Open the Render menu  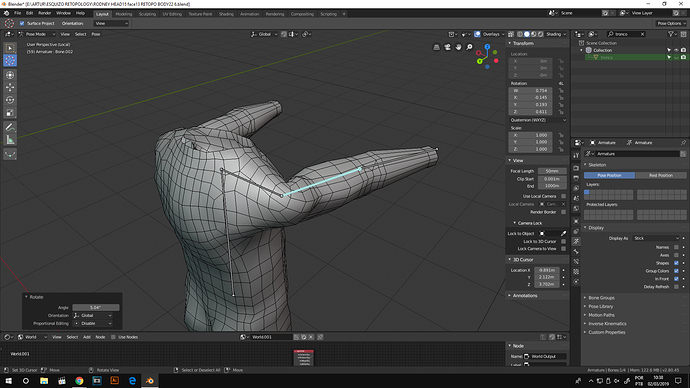point(44,13)
